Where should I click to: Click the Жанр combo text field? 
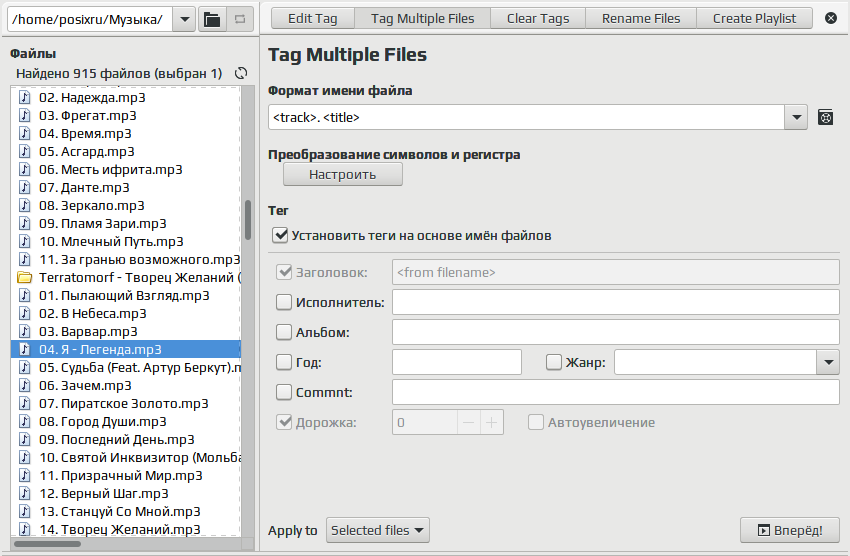point(716,362)
